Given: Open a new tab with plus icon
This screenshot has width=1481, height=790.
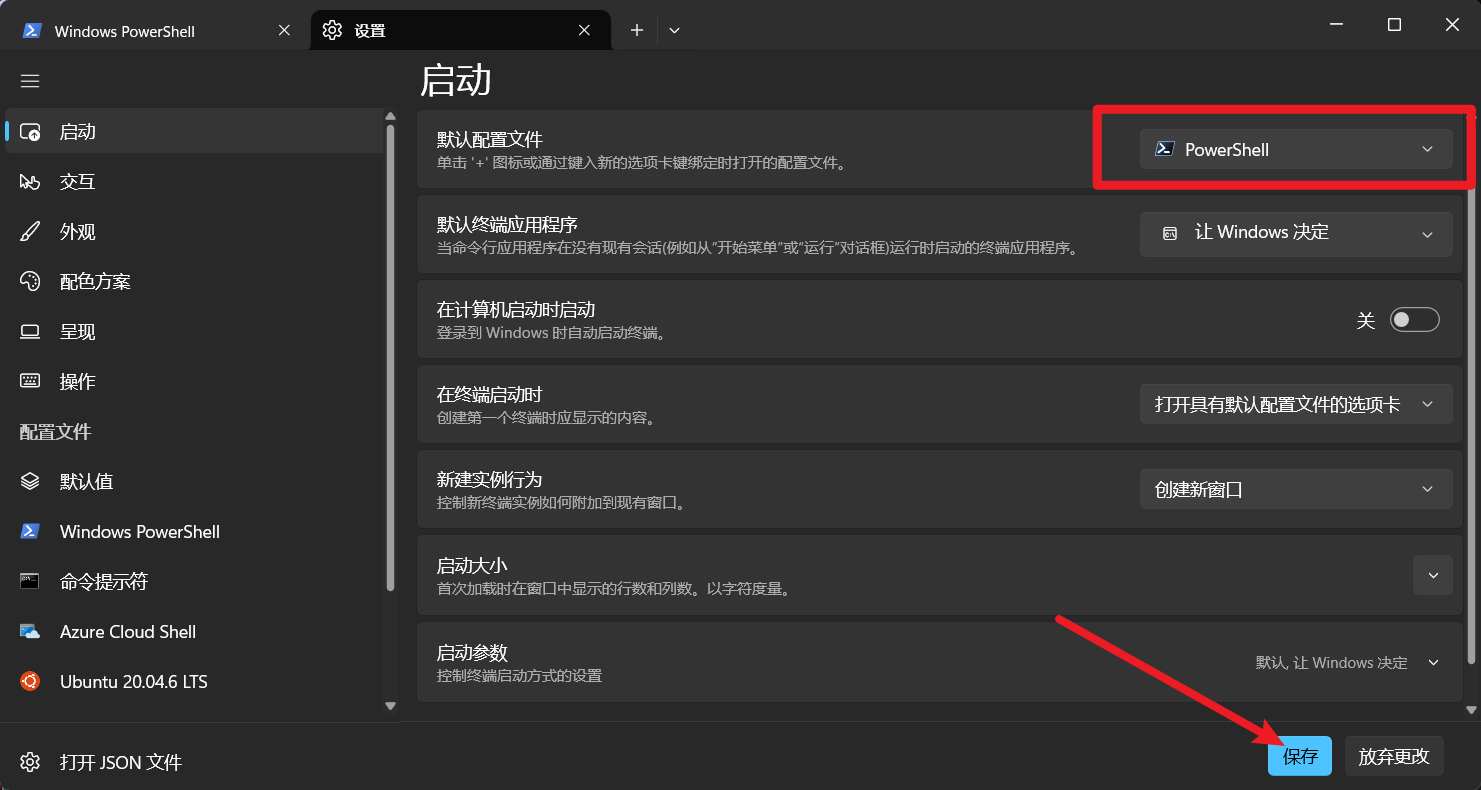Looking at the screenshot, I should (637, 31).
